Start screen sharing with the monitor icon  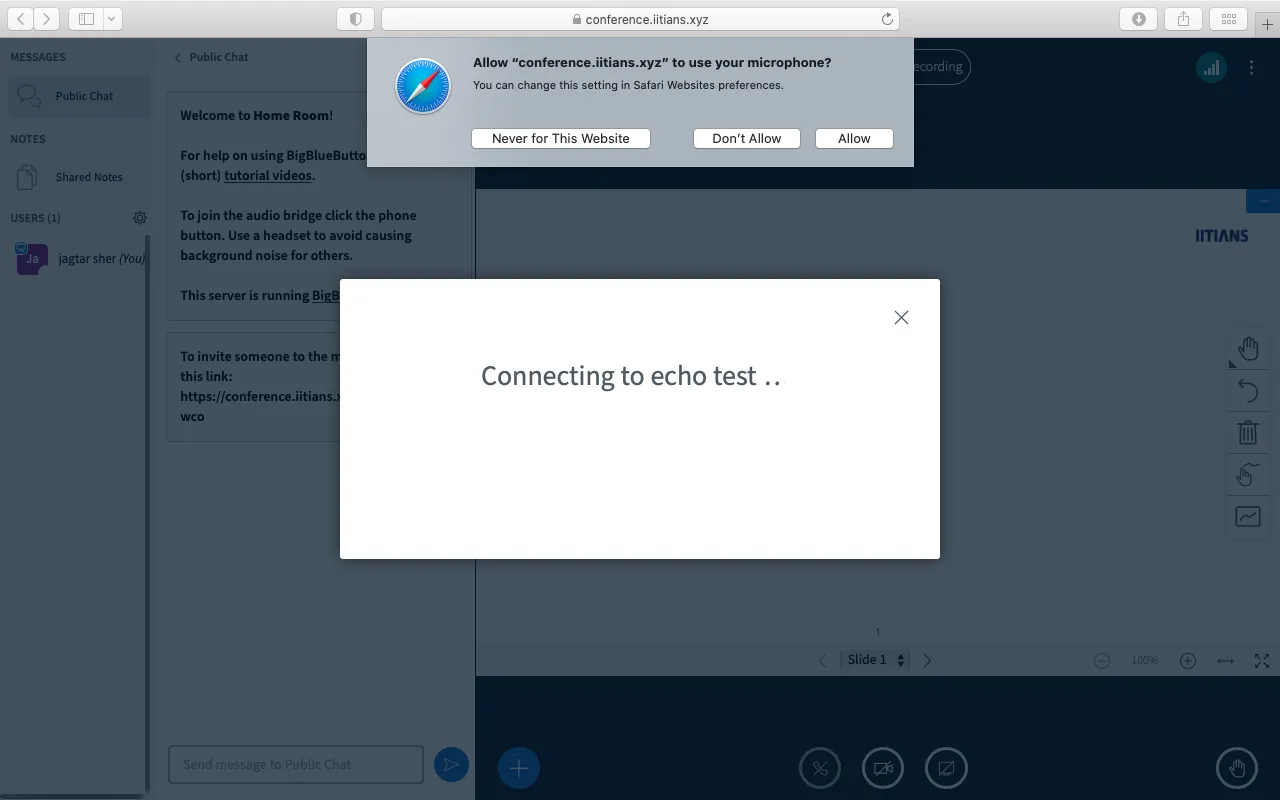tap(946, 768)
